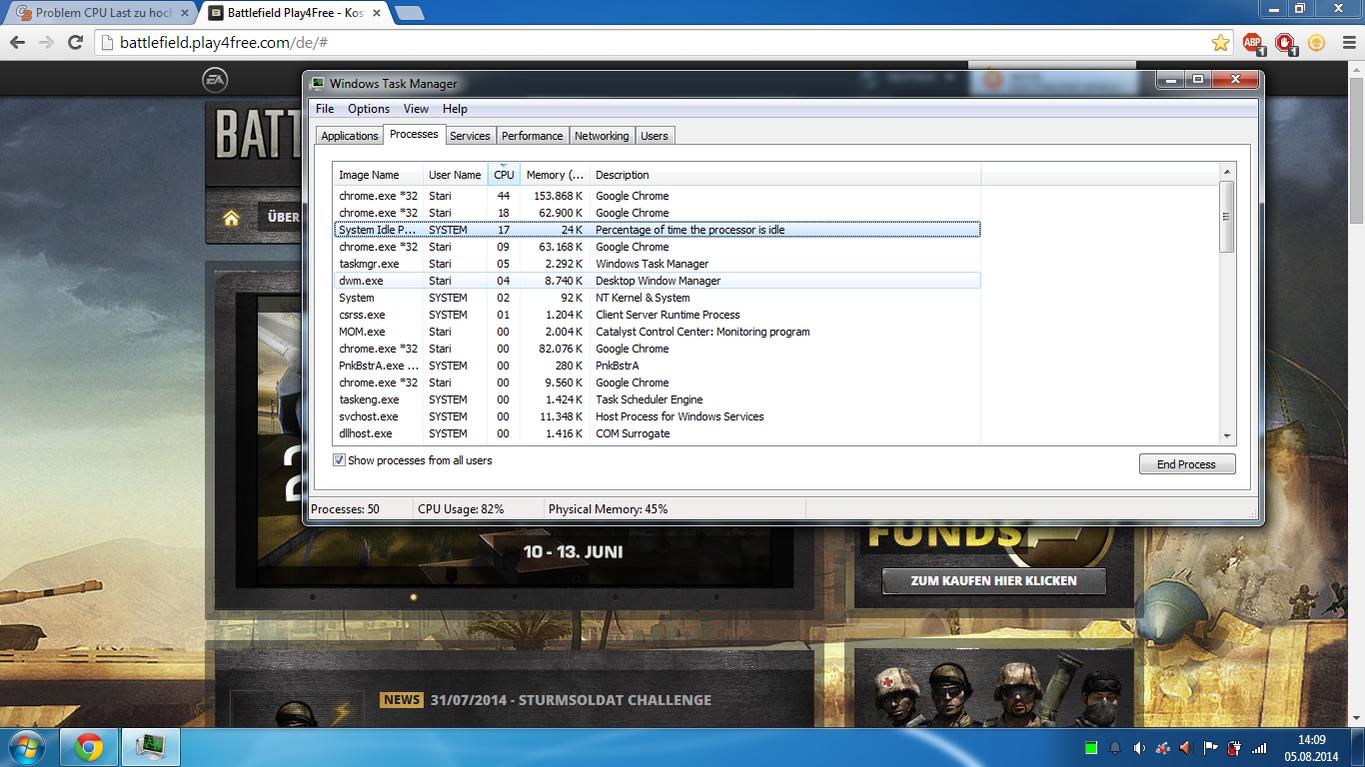Click the EA logo on the webpage
This screenshot has height=767, width=1365.
[215, 79]
